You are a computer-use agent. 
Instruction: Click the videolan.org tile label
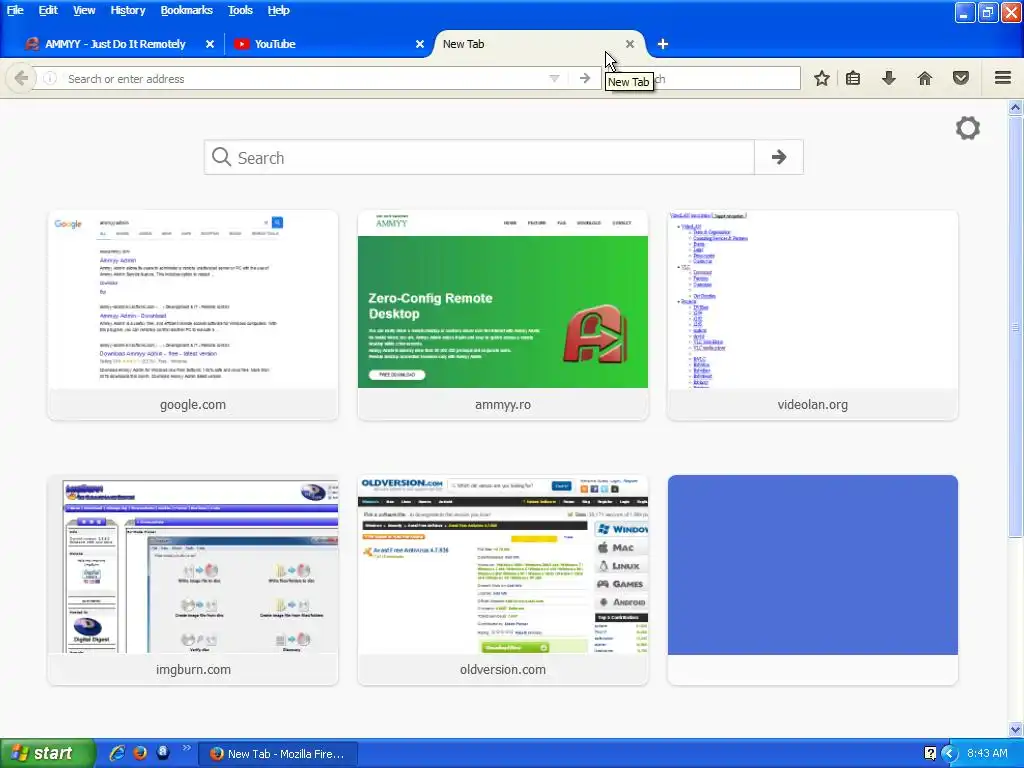[x=812, y=405]
